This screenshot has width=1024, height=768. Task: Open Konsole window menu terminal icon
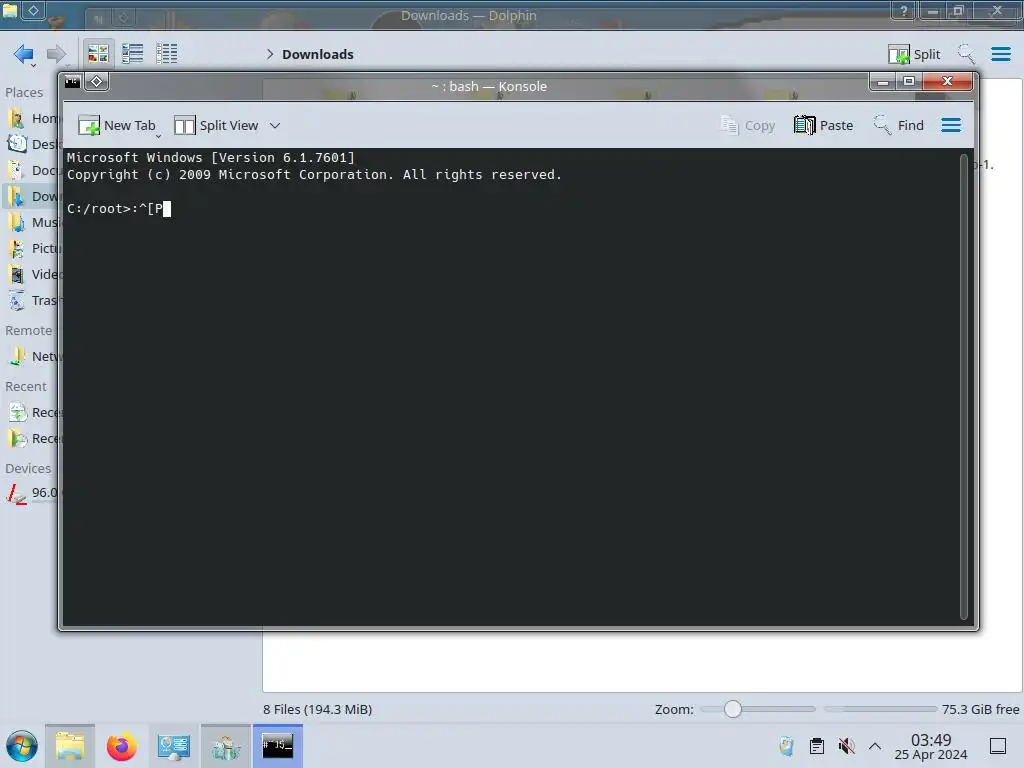(72, 82)
